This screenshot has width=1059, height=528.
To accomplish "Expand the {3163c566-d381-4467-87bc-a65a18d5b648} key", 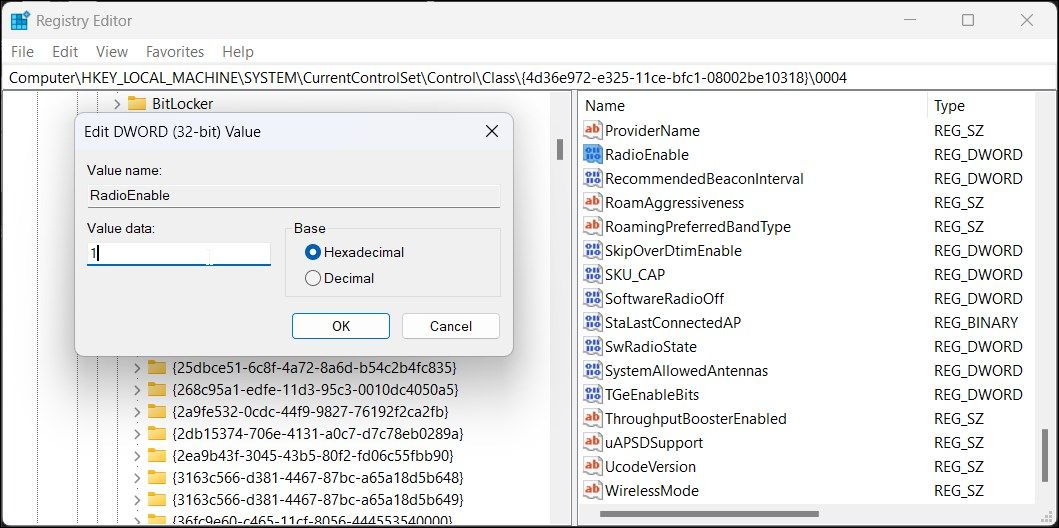I will 136,478.
